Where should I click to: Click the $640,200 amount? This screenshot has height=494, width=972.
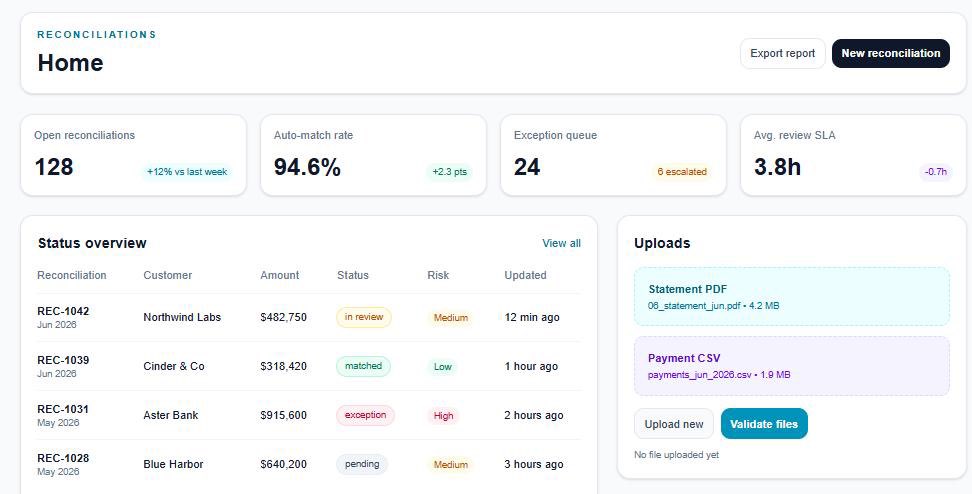(283, 464)
